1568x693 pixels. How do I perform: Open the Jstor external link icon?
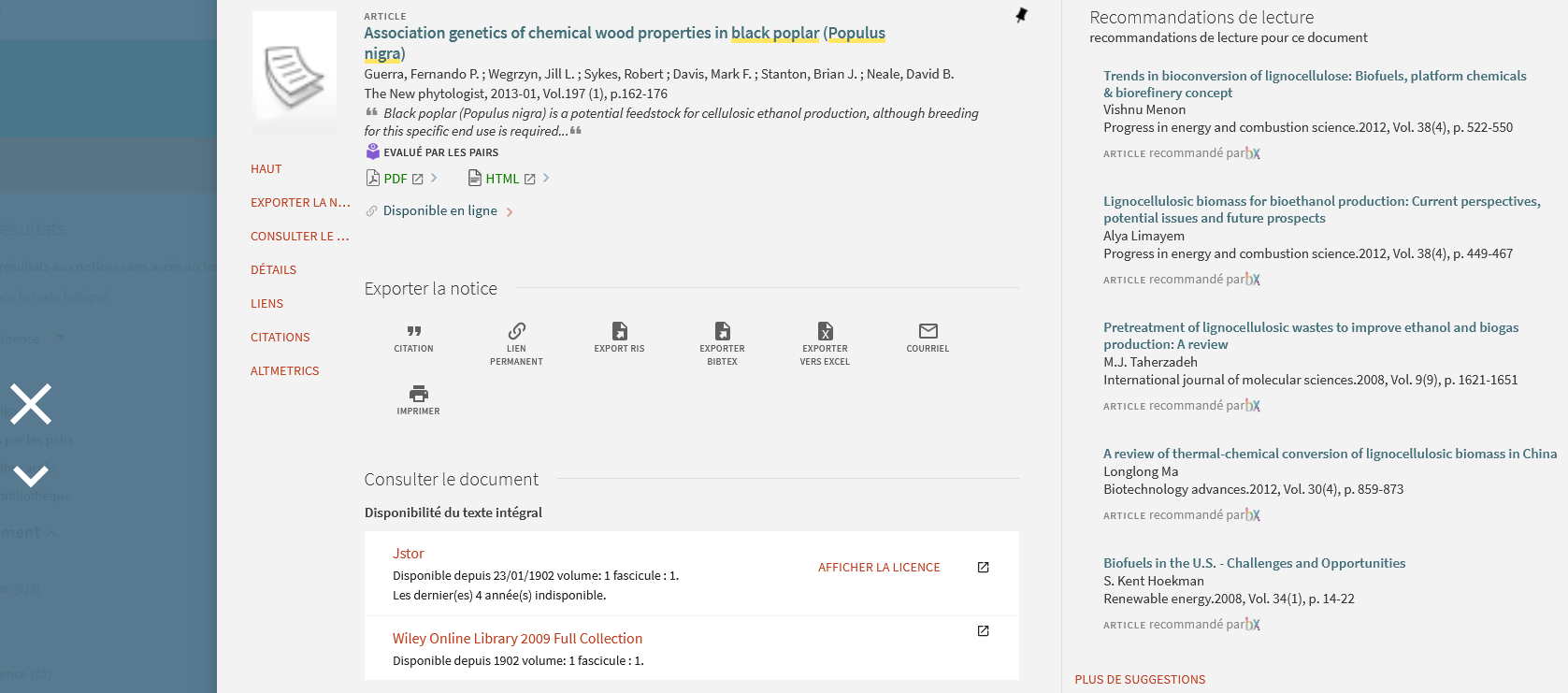click(983, 568)
